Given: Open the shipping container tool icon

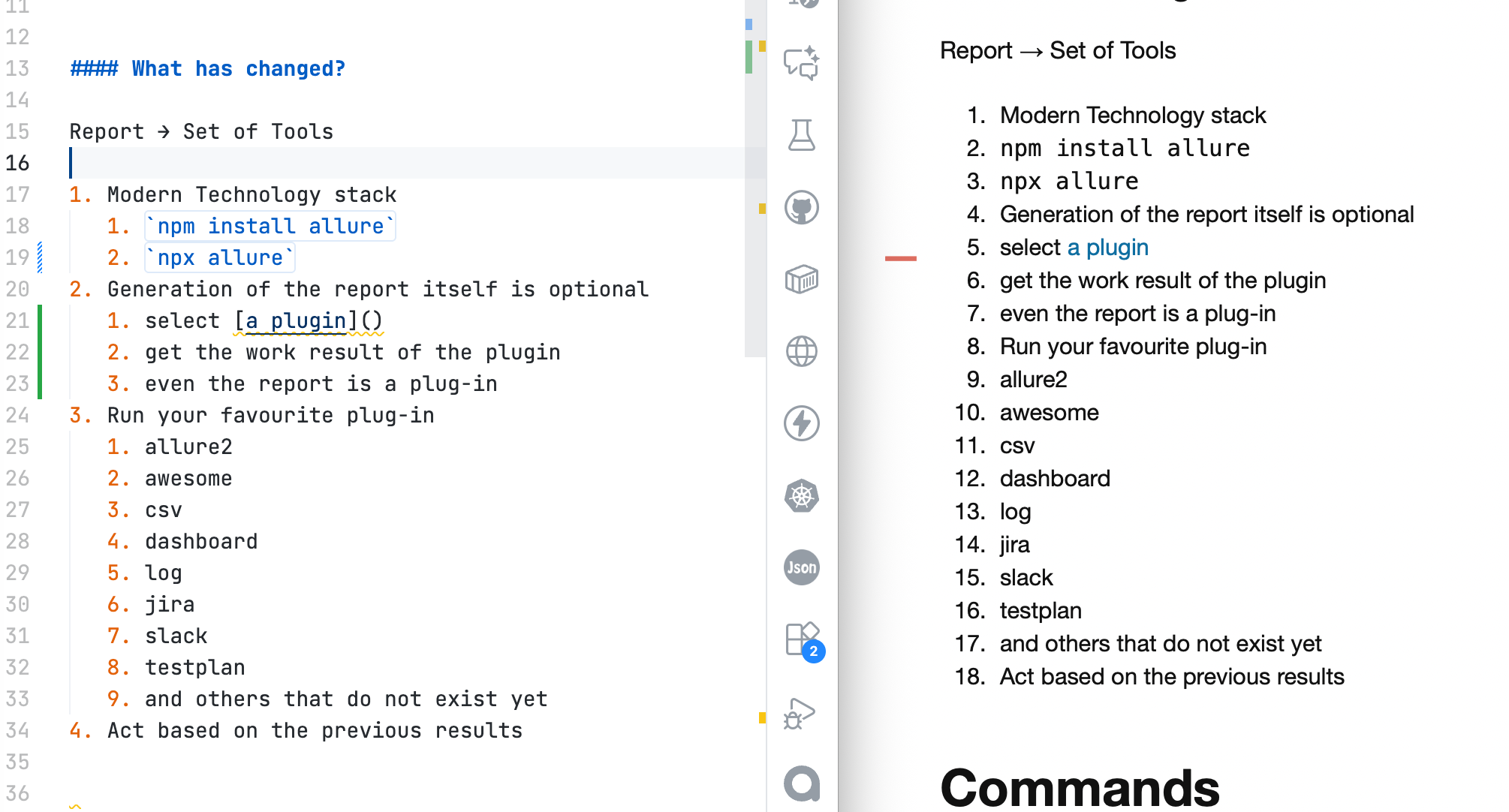Looking at the screenshot, I should click(801, 279).
